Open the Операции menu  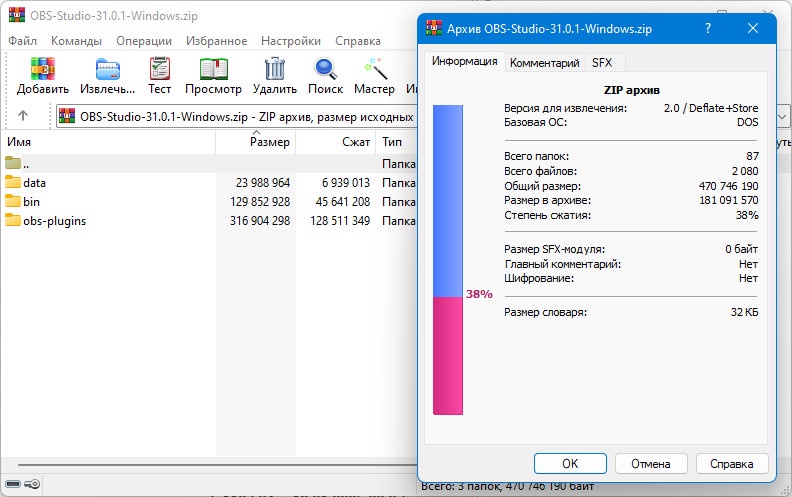click(x=144, y=41)
